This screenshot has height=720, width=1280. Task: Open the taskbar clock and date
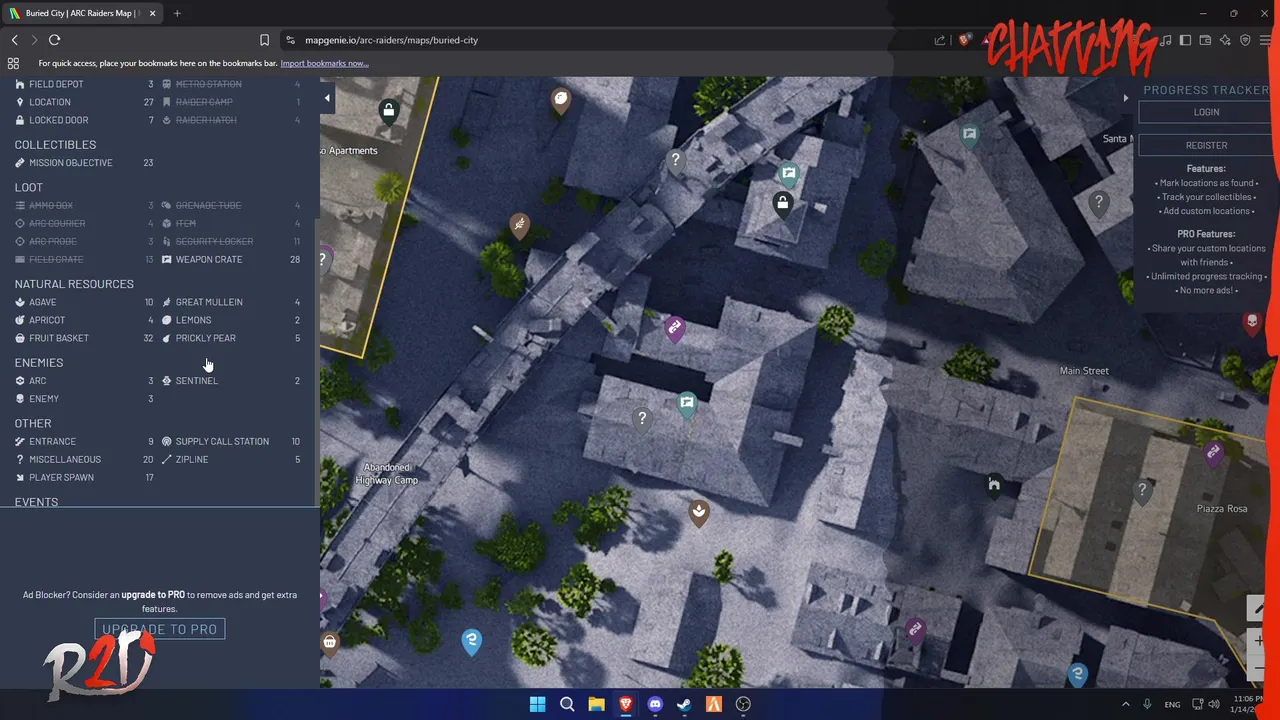point(1248,704)
